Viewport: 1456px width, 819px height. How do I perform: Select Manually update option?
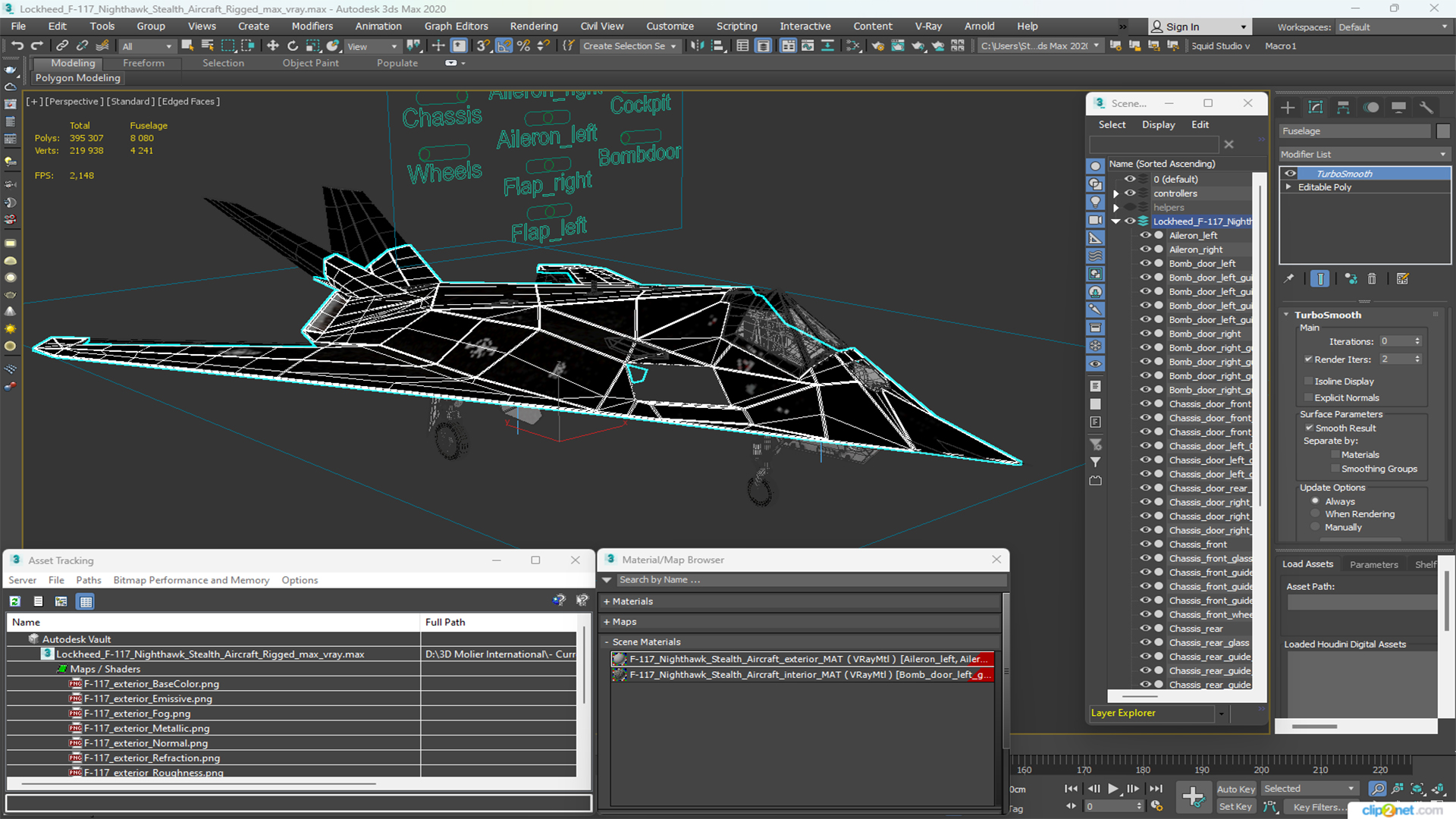click(1316, 528)
